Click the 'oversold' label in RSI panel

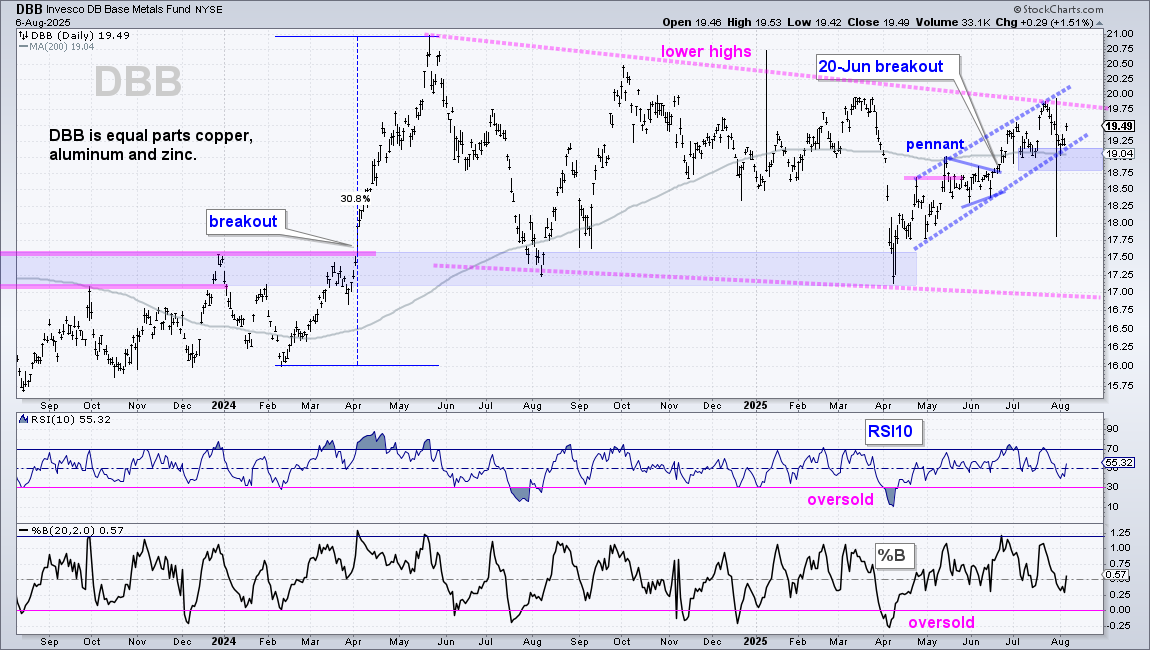[840, 500]
